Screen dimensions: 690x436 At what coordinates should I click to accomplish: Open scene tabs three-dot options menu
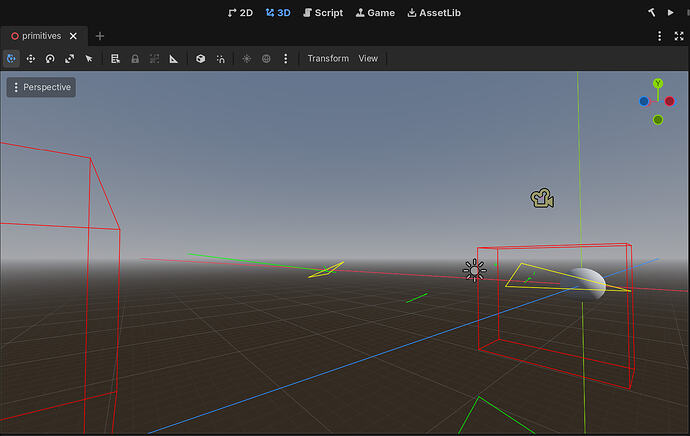click(x=659, y=36)
